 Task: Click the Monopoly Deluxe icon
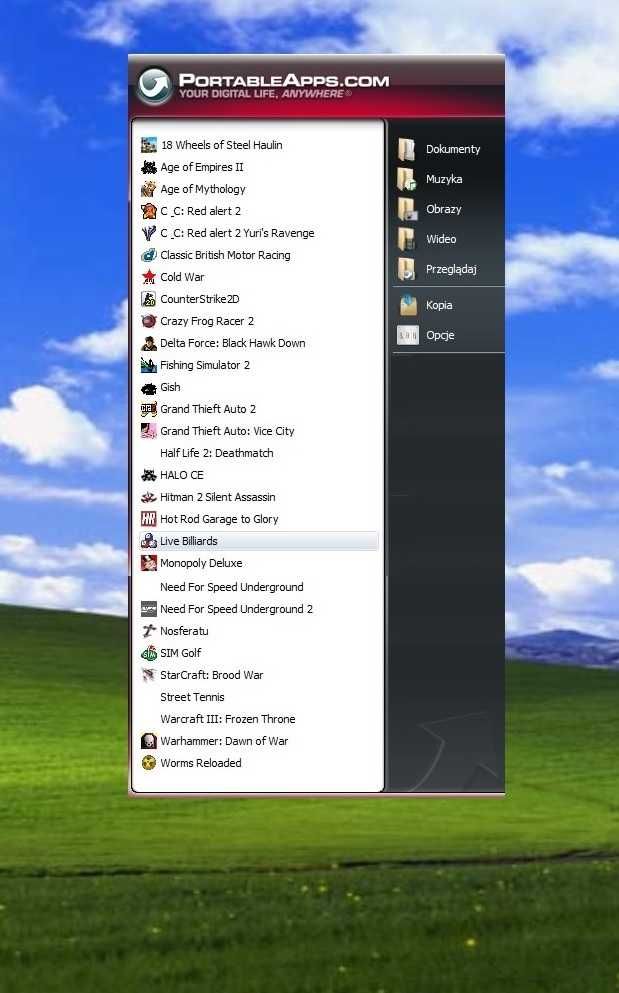pyautogui.click(x=148, y=563)
